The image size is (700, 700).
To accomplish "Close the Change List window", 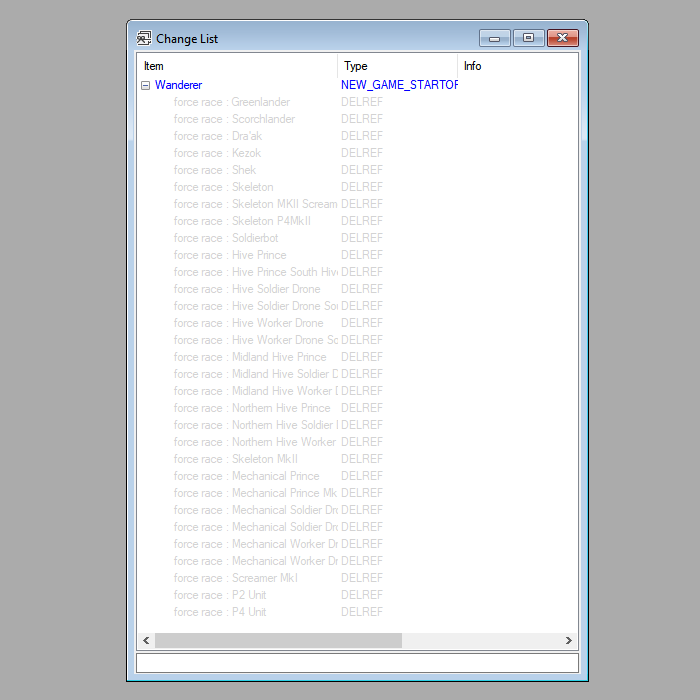I will pyautogui.click(x=563, y=38).
